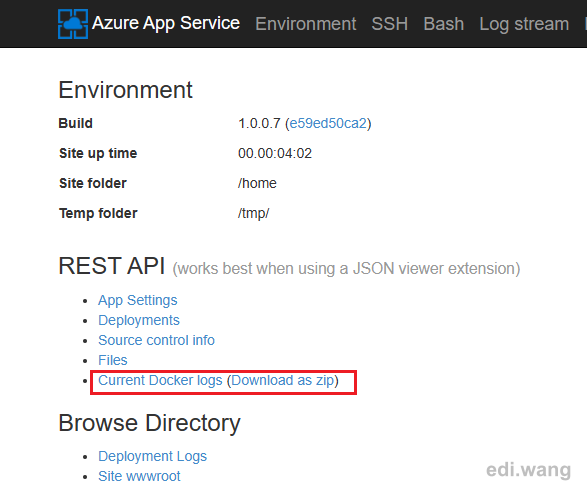Open the App Settings REST link

point(137,301)
